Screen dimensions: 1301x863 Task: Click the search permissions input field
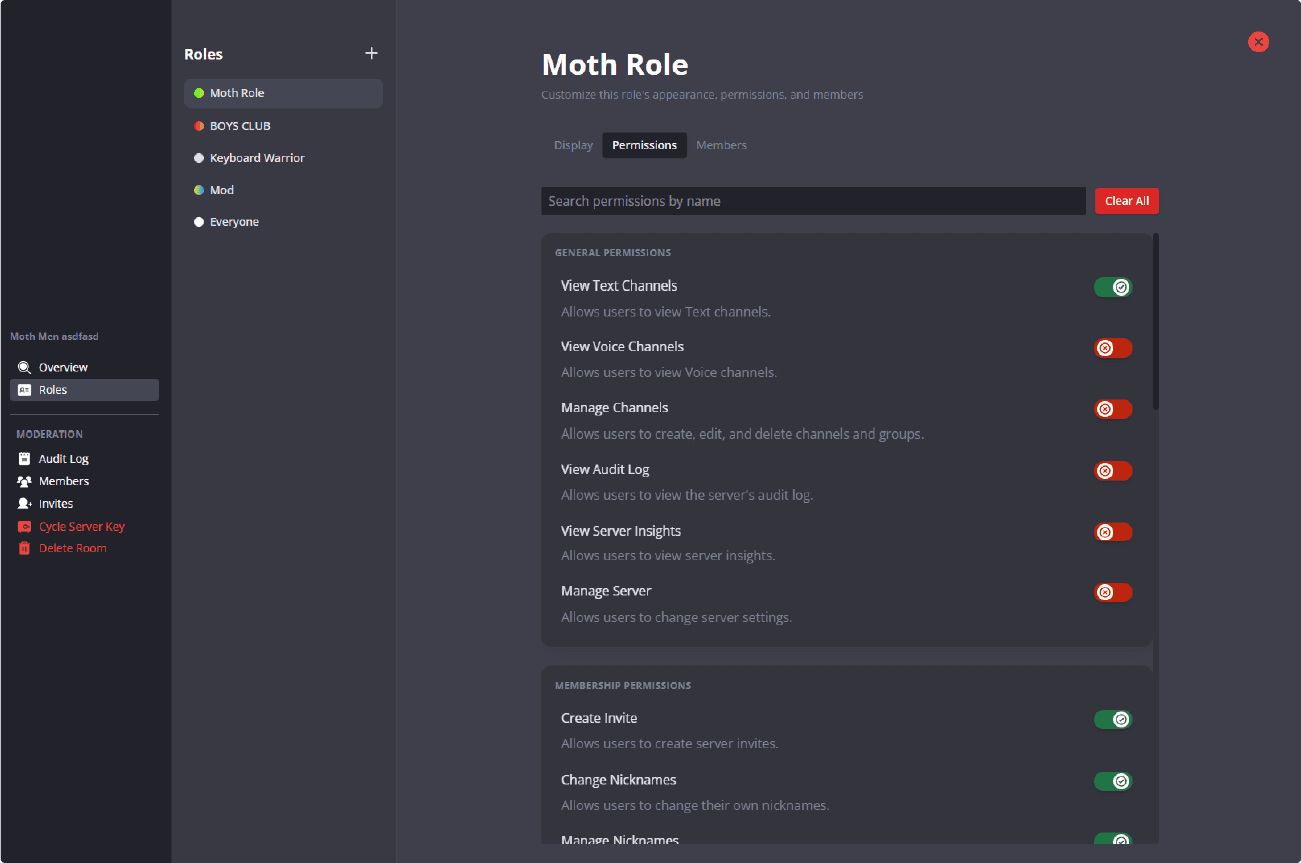click(813, 200)
